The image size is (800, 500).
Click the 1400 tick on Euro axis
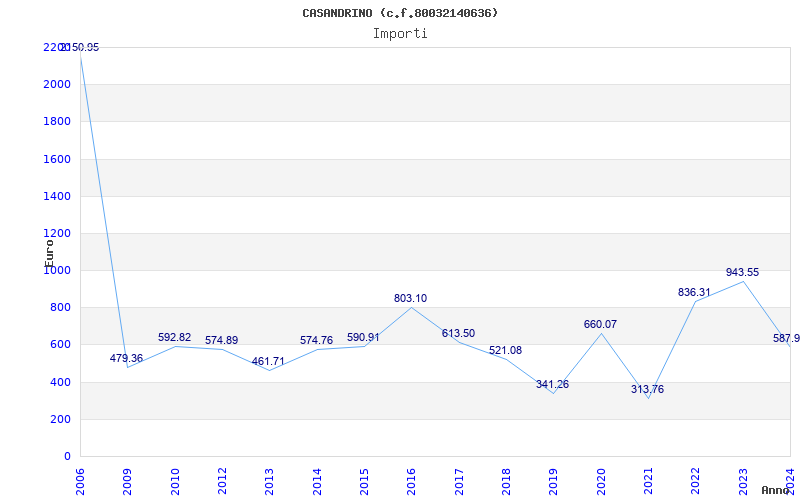coord(57,196)
